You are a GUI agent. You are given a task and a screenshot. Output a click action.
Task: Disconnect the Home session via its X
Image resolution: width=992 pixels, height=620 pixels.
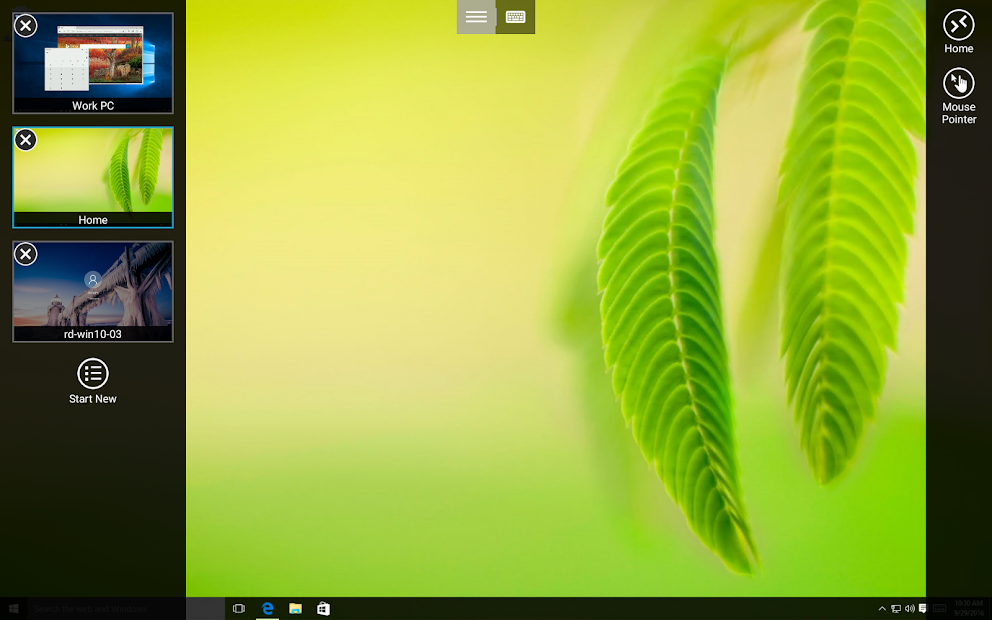click(x=25, y=140)
